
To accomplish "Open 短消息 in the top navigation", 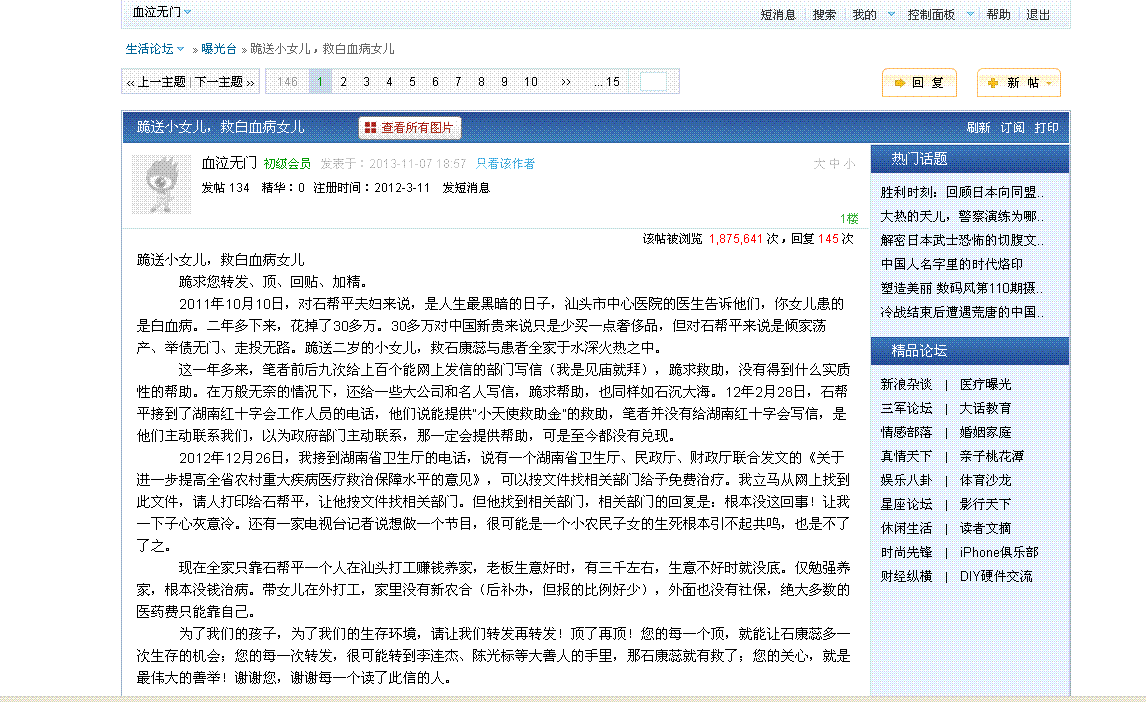I will pyautogui.click(x=778, y=15).
